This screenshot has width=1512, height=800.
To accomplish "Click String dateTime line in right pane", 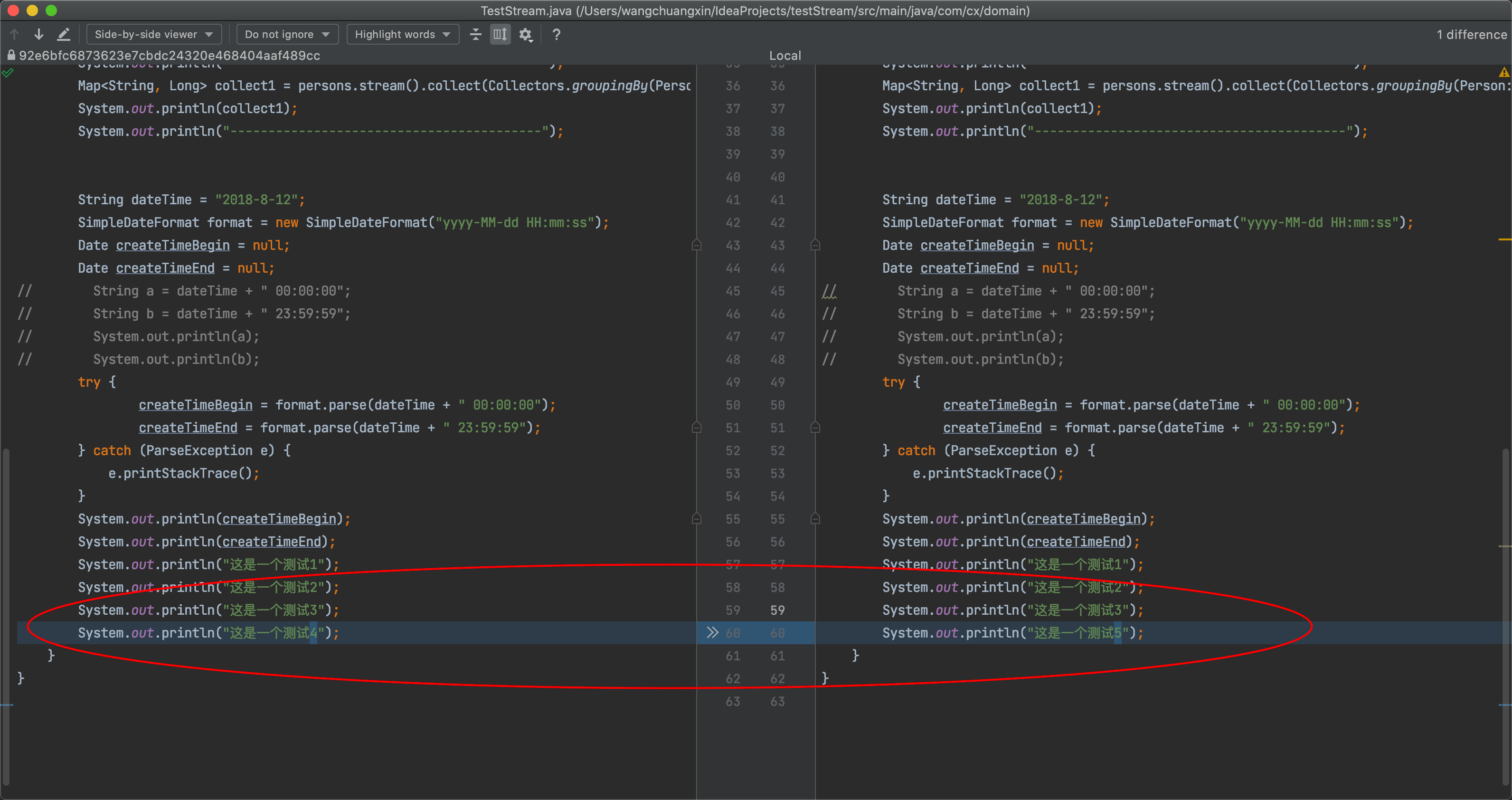I will point(995,200).
